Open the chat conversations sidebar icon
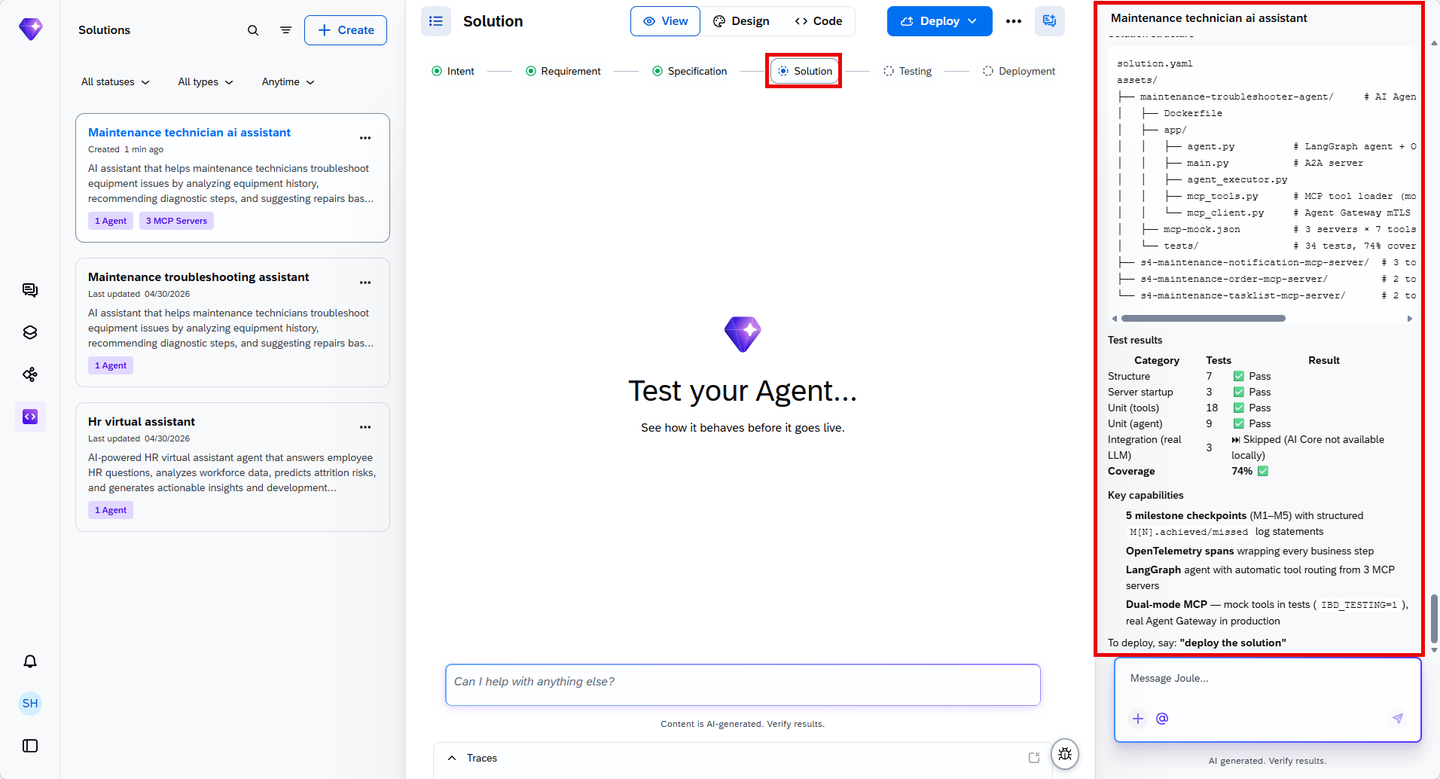Screen dimensions: 1440x779 tap(30, 290)
